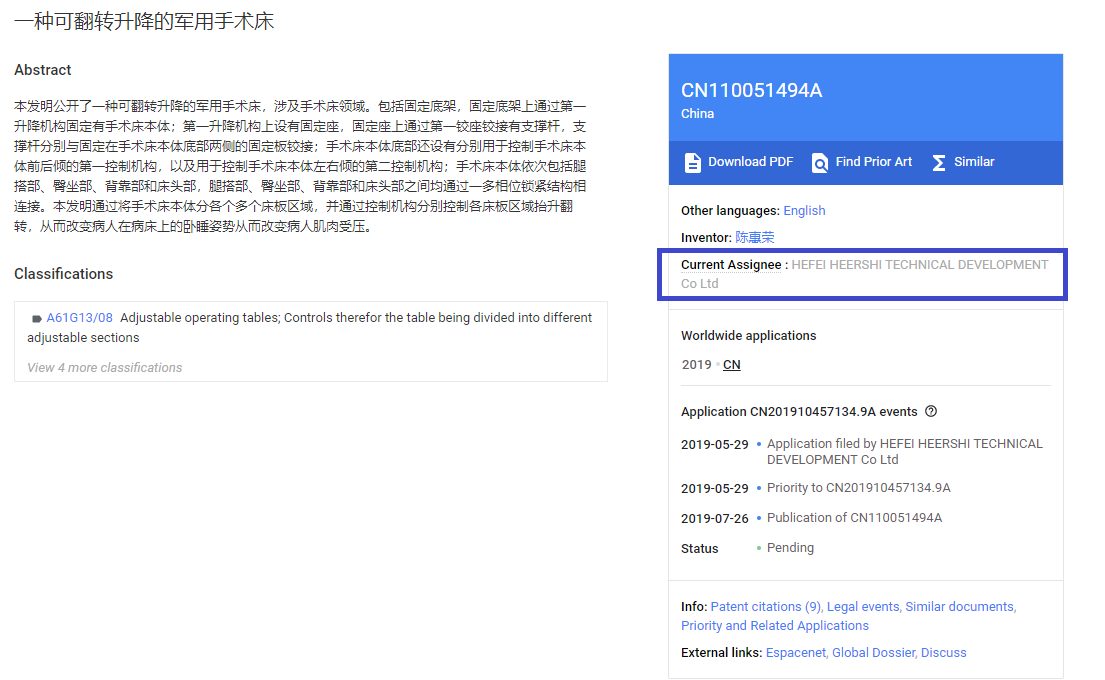The image size is (1105, 680).
Task: Click the Current Assignee label
Action: pos(731,265)
